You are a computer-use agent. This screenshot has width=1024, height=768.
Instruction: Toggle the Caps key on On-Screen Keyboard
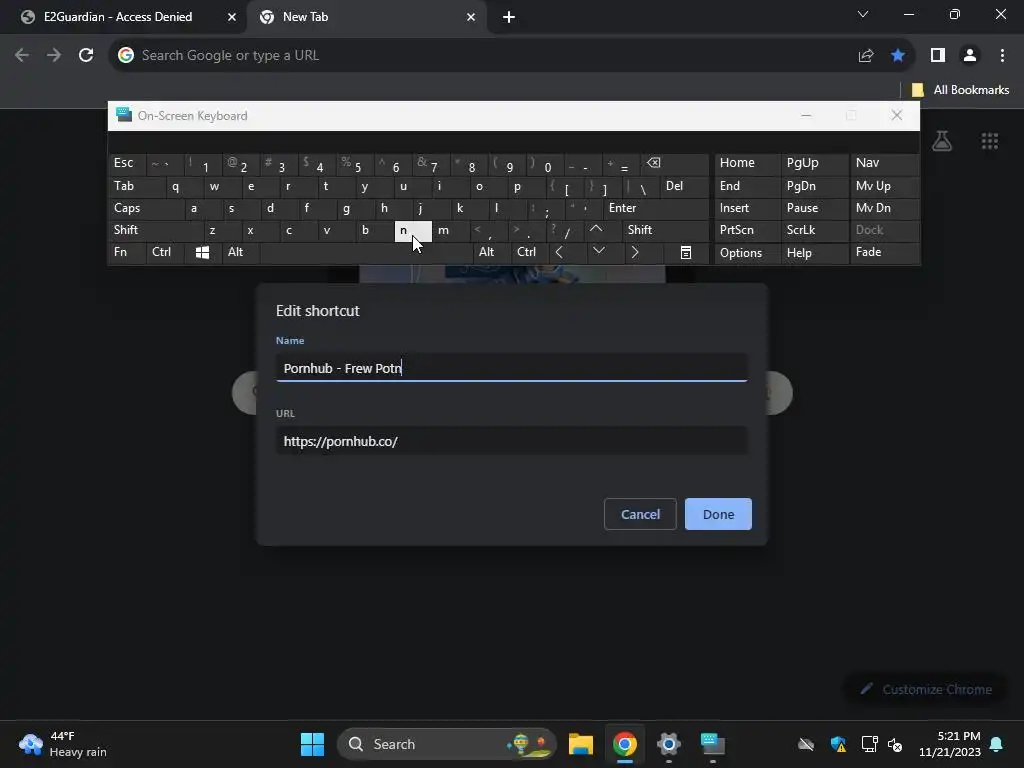click(x=146, y=208)
